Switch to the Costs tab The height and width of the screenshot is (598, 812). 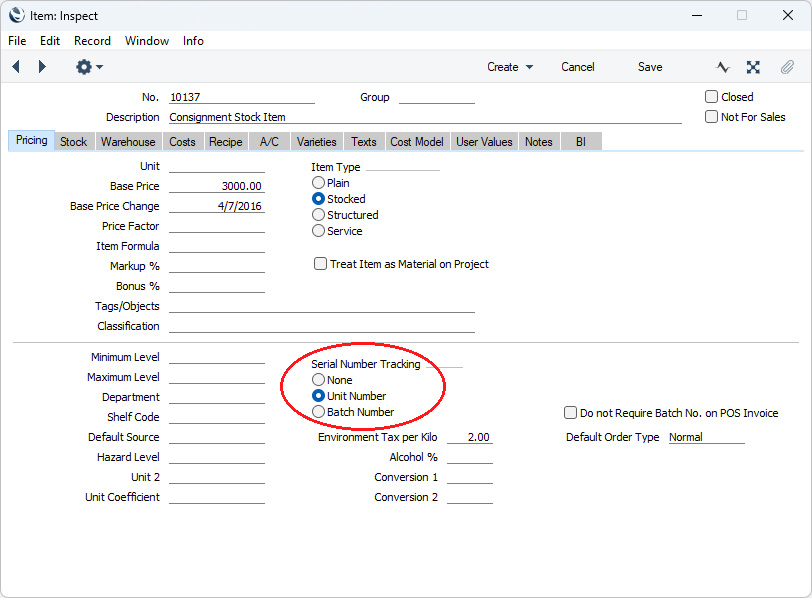pyautogui.click(x=182, y=142)
